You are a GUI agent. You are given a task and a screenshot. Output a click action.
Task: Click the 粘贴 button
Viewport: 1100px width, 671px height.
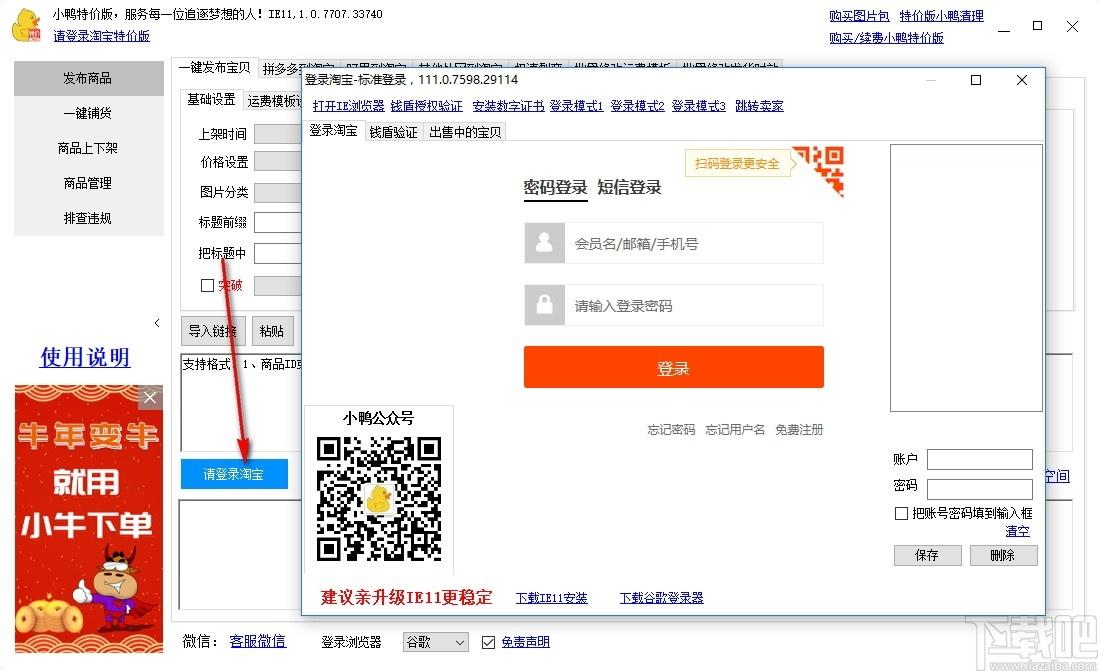point(272,331)
